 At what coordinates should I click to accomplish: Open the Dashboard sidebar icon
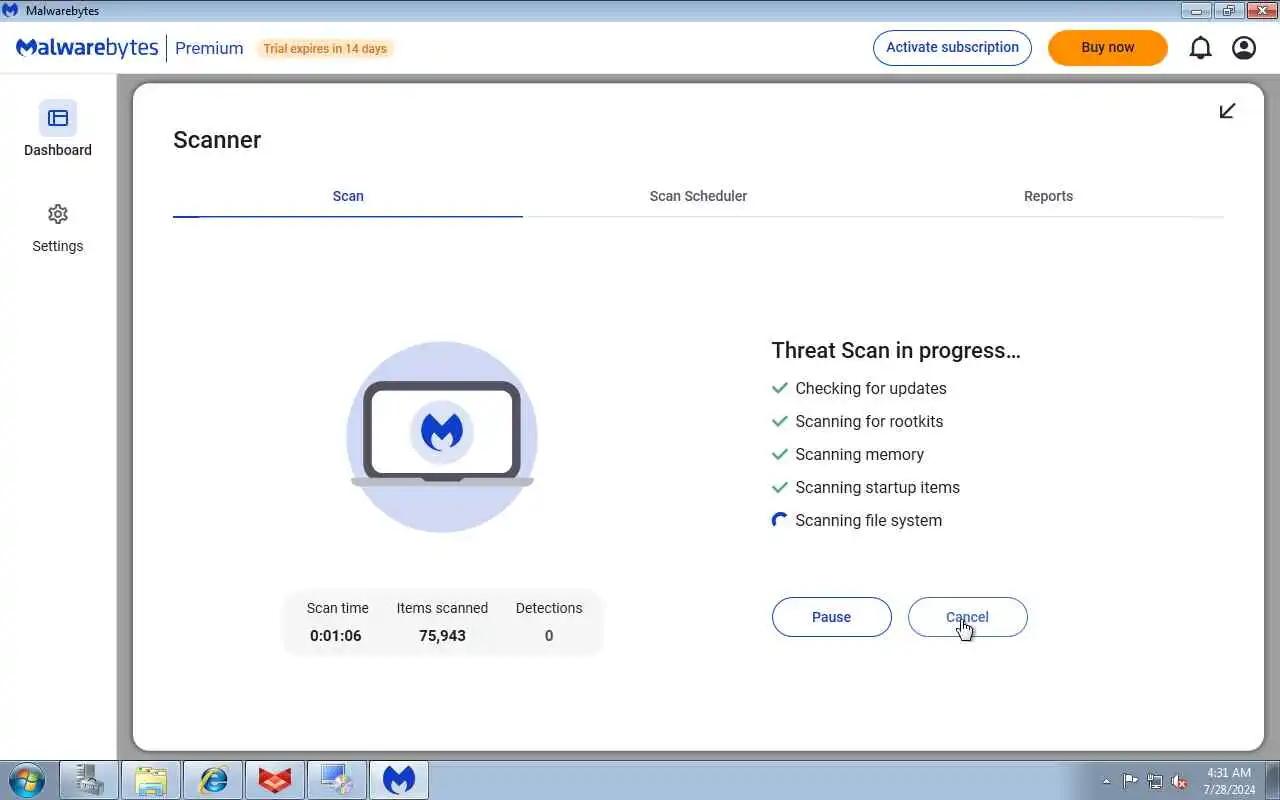(58, 118)
